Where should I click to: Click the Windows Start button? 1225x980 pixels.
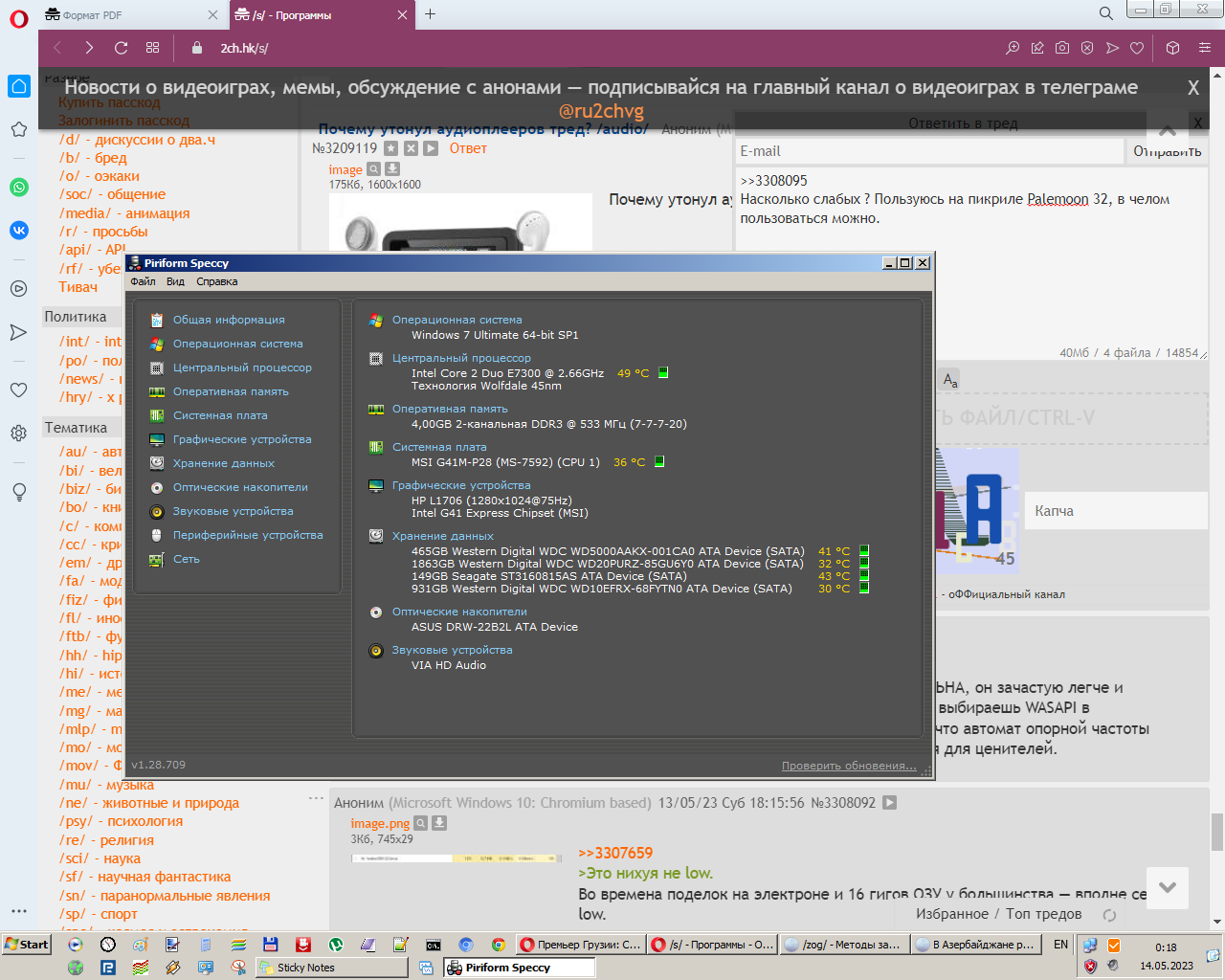[27, 945]
